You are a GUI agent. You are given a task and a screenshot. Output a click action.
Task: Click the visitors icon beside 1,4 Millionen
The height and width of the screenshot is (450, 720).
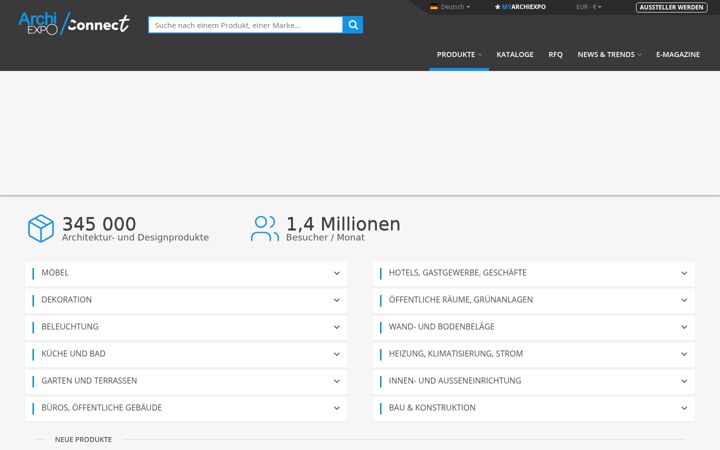coord(265,228)
